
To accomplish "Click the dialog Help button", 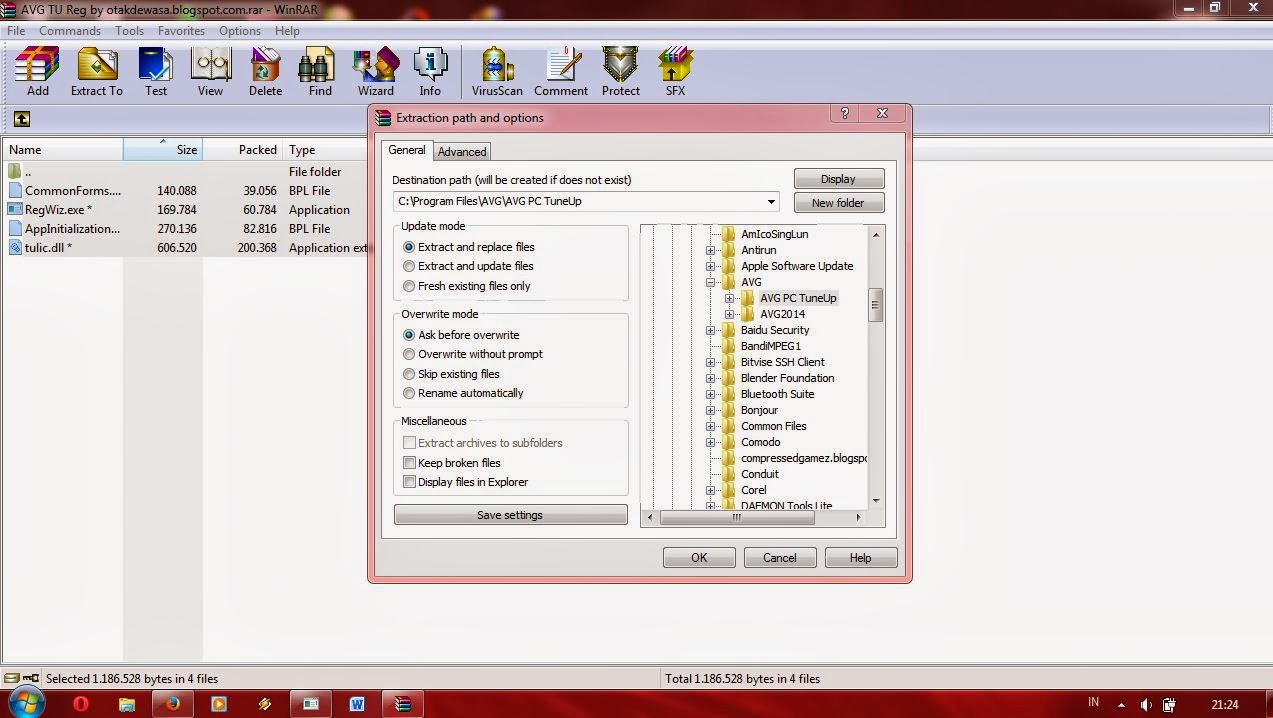I will click(x=860, y=558).
